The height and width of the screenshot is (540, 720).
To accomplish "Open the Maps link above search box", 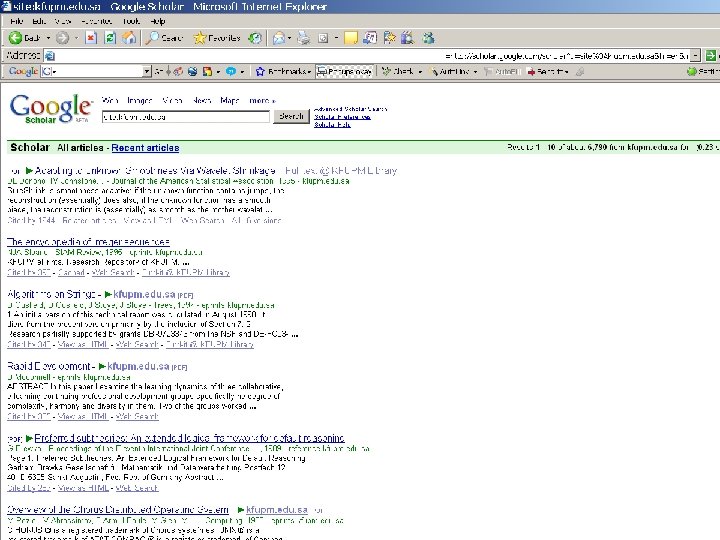I will [230, 100].
